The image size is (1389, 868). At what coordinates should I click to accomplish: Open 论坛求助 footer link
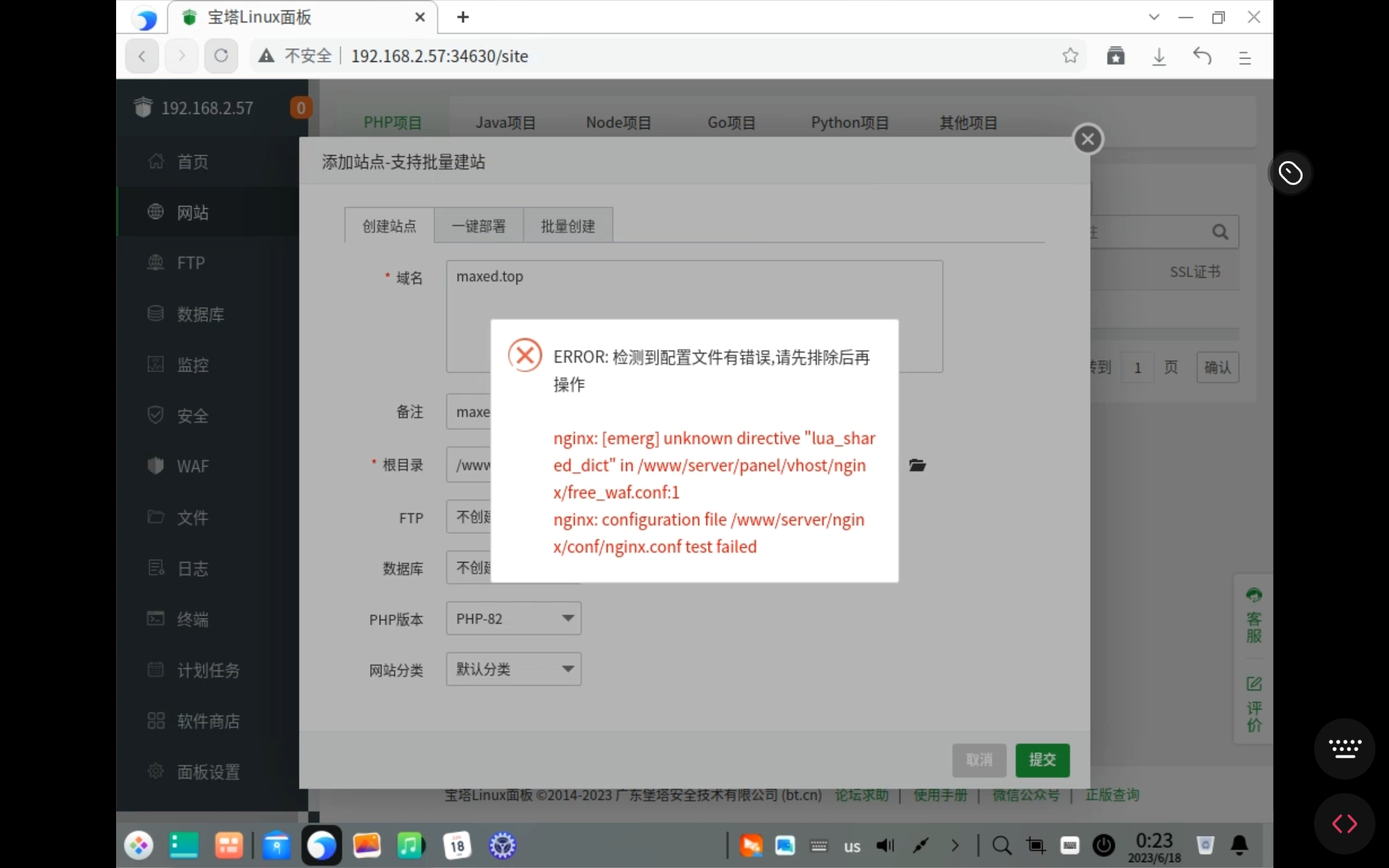coord(862,795)
